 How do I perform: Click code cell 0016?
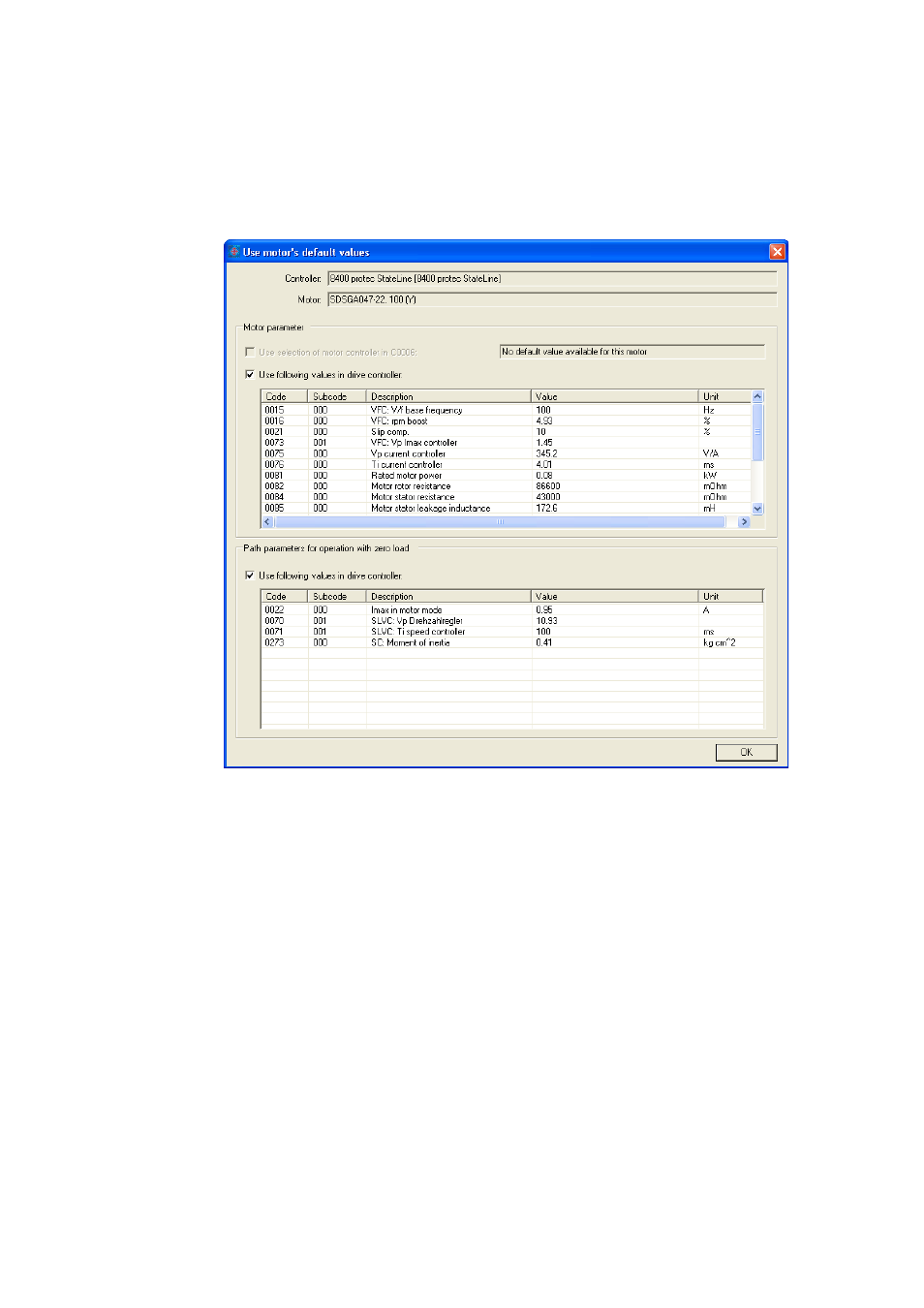274,421
